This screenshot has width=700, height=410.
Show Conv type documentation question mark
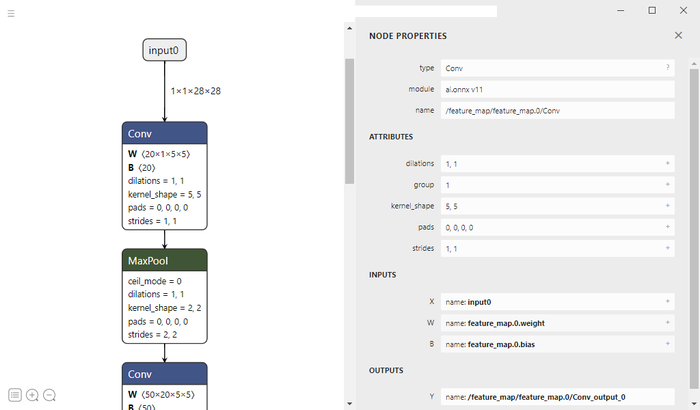point(667,67)
